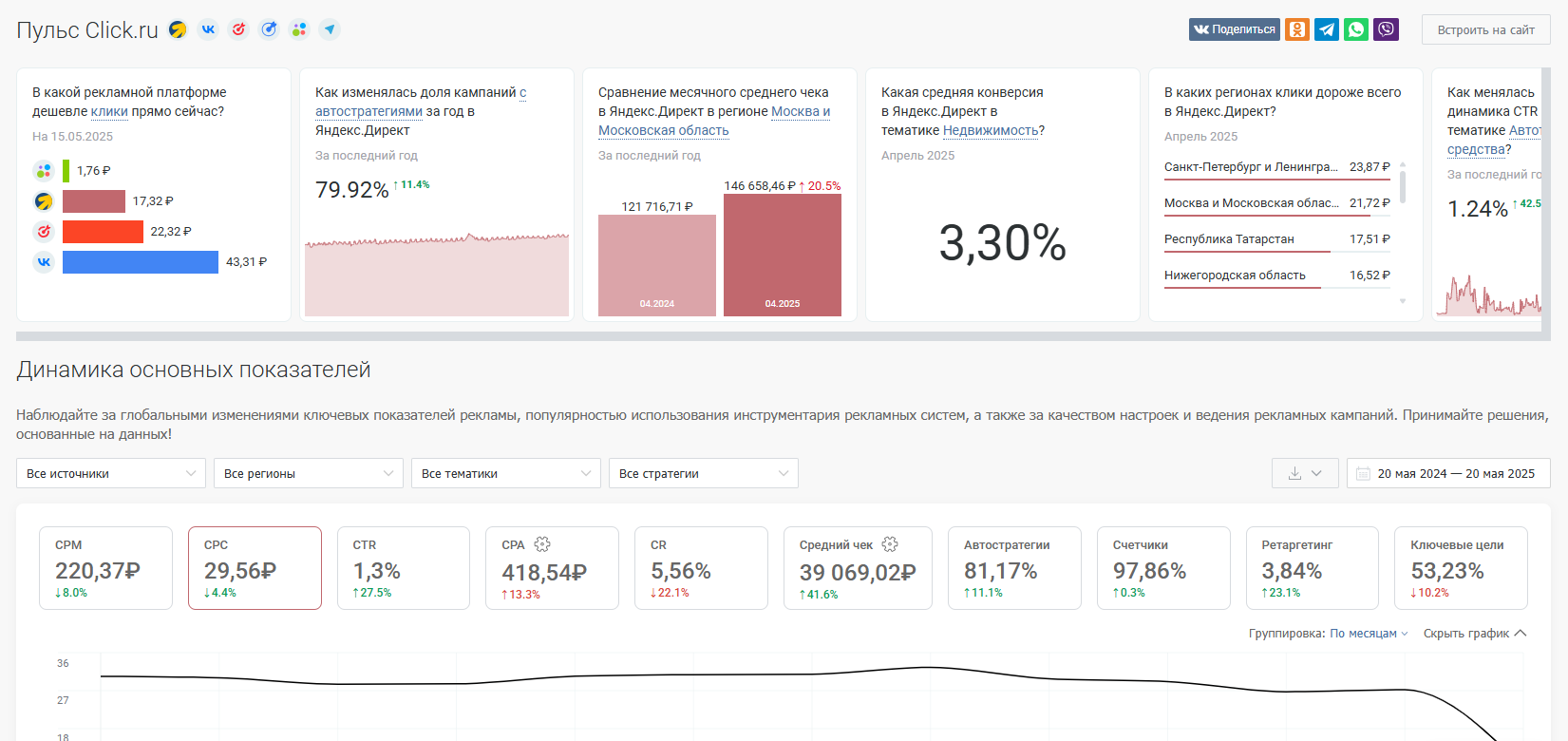Click the blue VK bar showing 43,31 ₽
This screenshot has width=1568, height=741.
click(141, 262)
